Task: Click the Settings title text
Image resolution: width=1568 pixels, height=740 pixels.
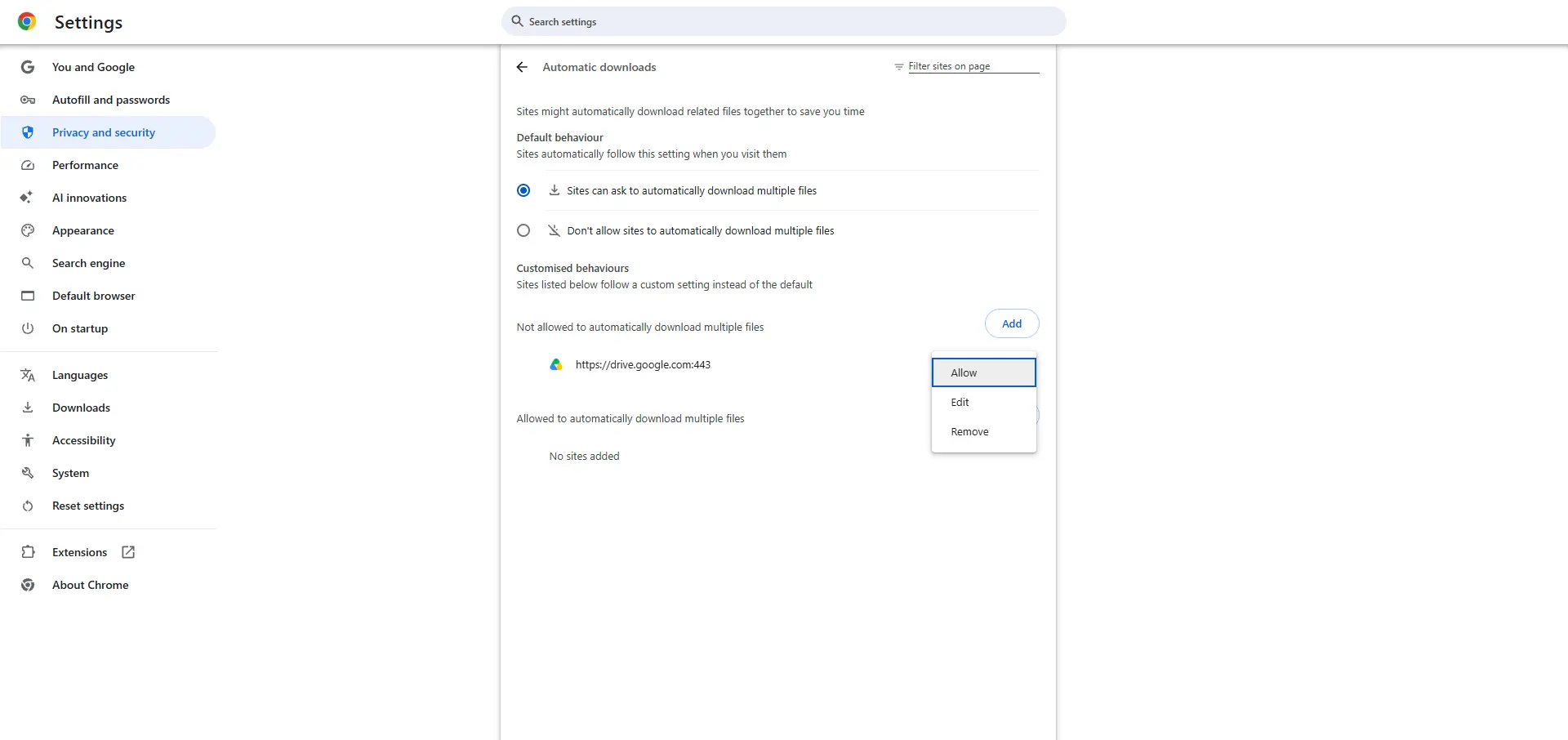Action: (x=88, y=23)
